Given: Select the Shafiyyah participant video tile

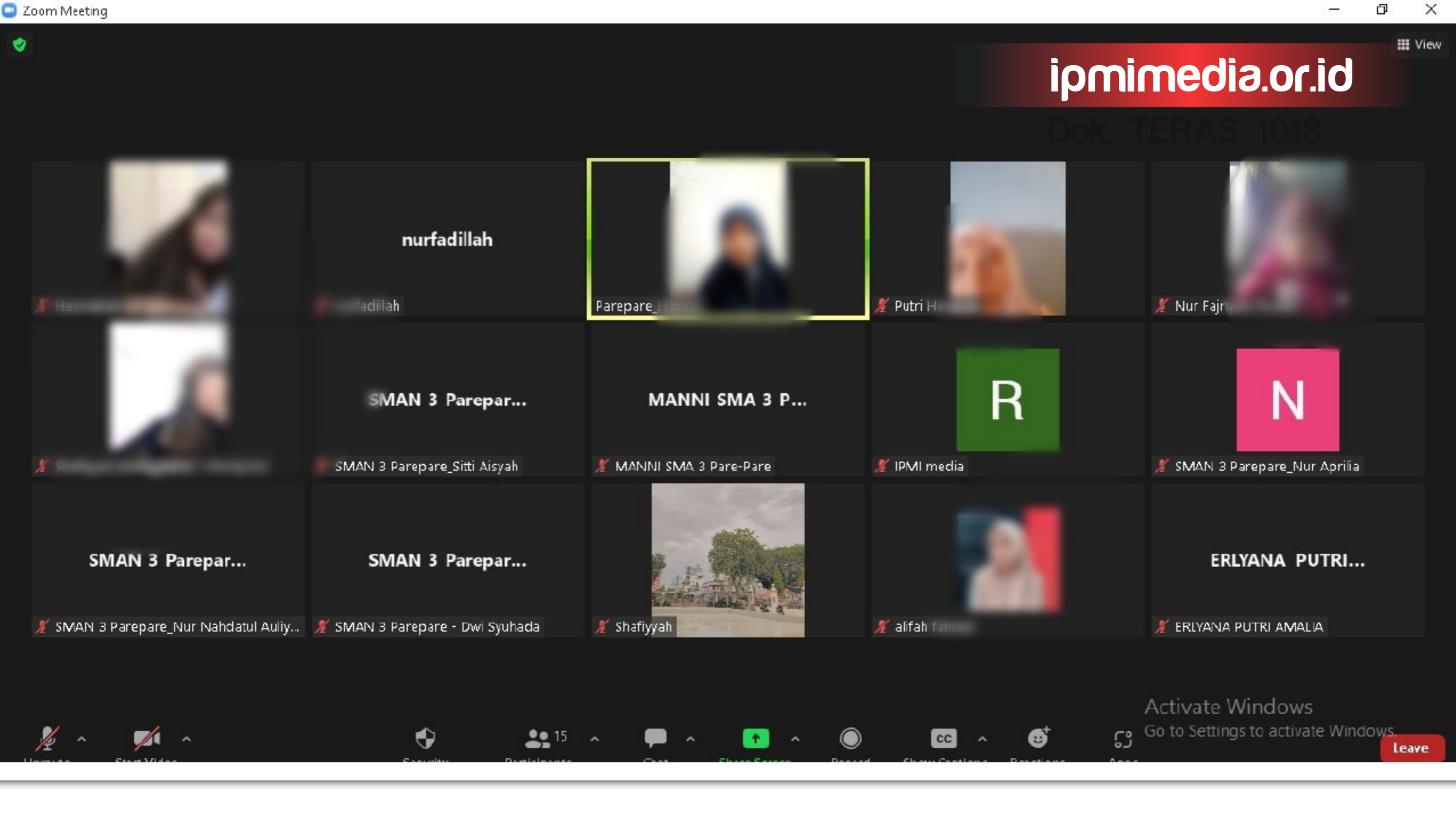Looking at the screenshot, I should pyautogui.click(x=728, y=560).
